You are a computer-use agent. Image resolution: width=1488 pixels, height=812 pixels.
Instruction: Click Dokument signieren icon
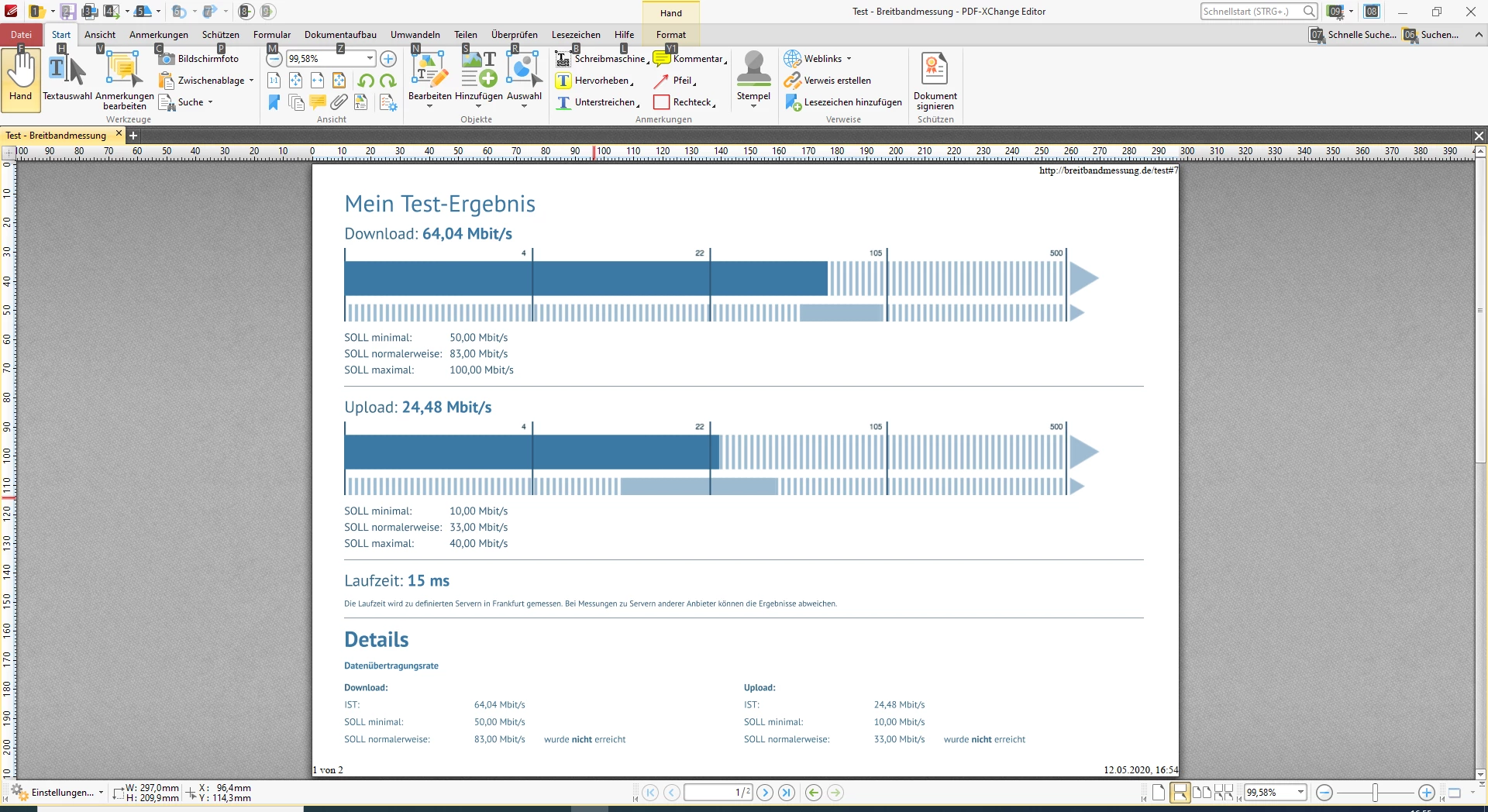click(x=935, y=81)
